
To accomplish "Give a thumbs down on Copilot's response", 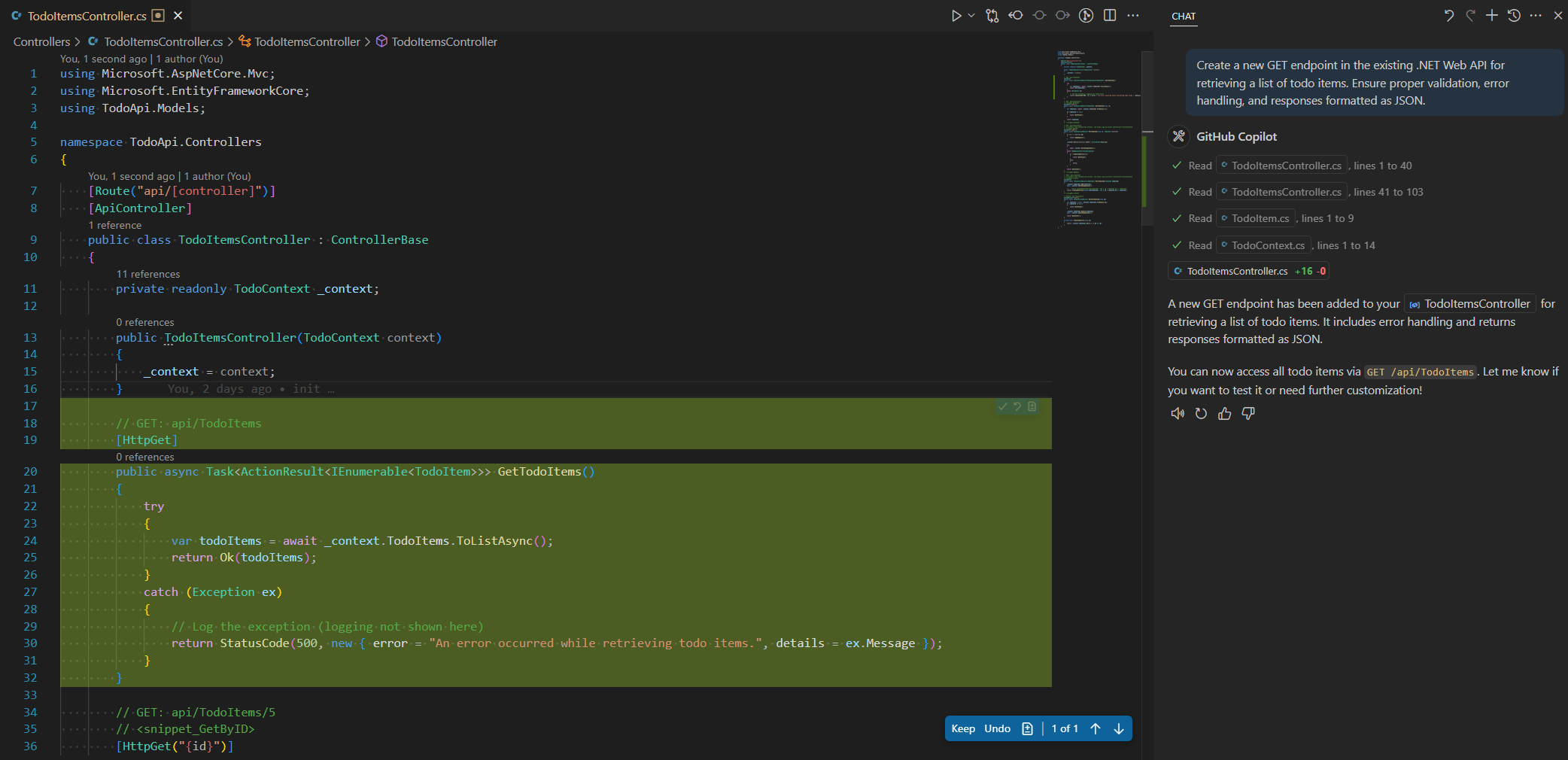I will [x=1247, y=414].
